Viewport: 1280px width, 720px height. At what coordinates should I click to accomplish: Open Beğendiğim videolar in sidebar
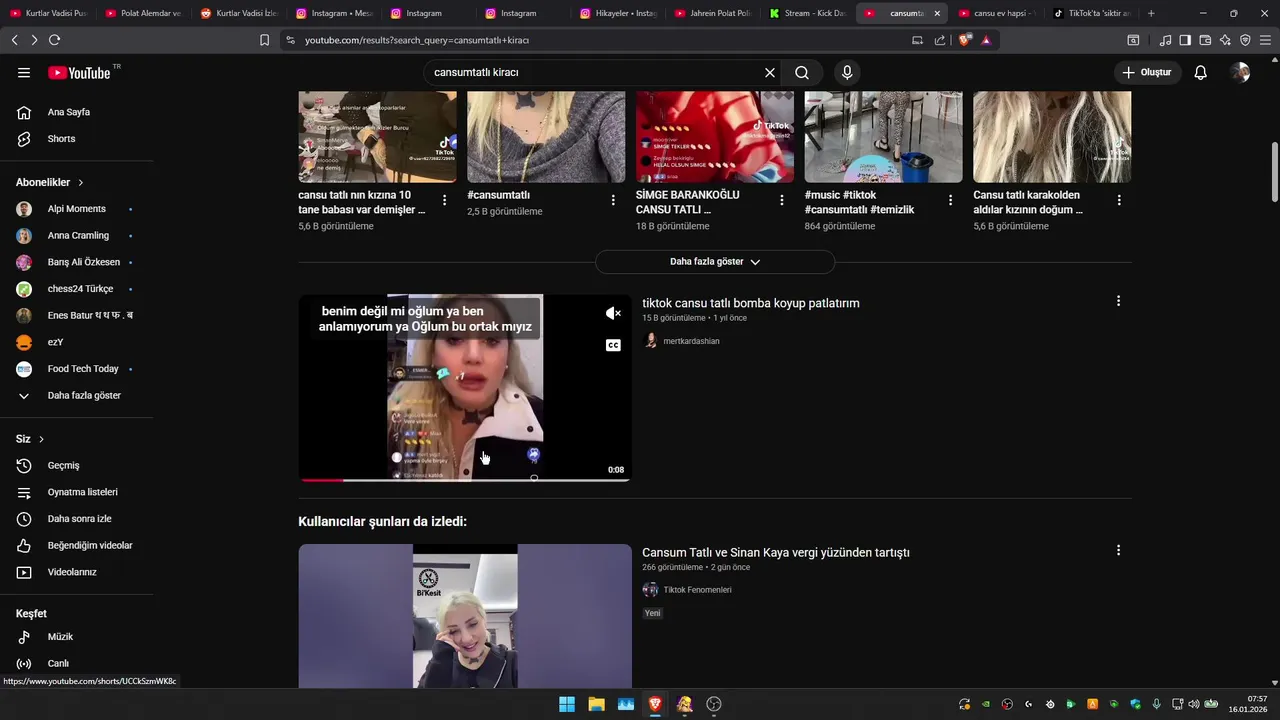pyautogui.click(x=76, y=546)
